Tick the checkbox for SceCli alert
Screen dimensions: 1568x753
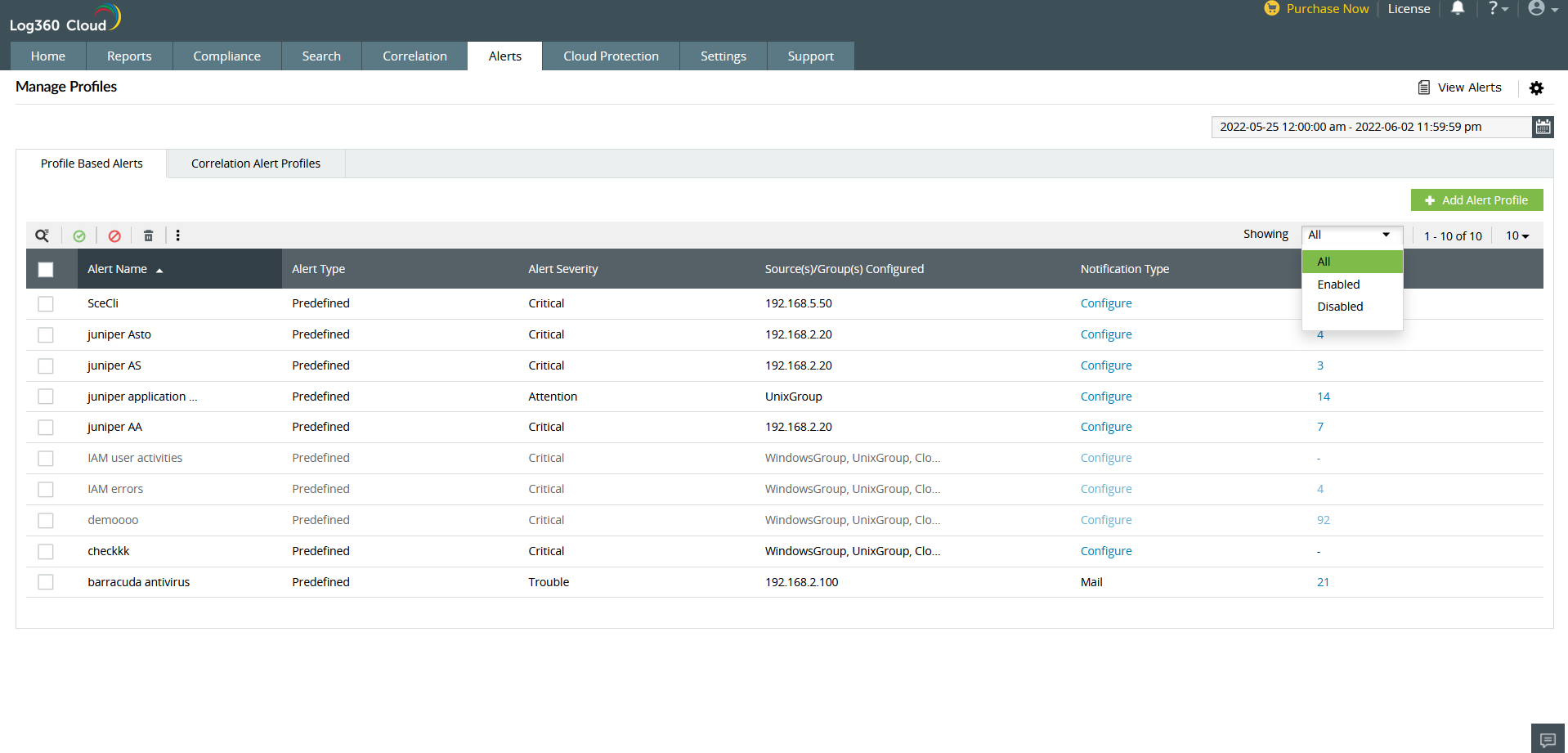[46, 304]
